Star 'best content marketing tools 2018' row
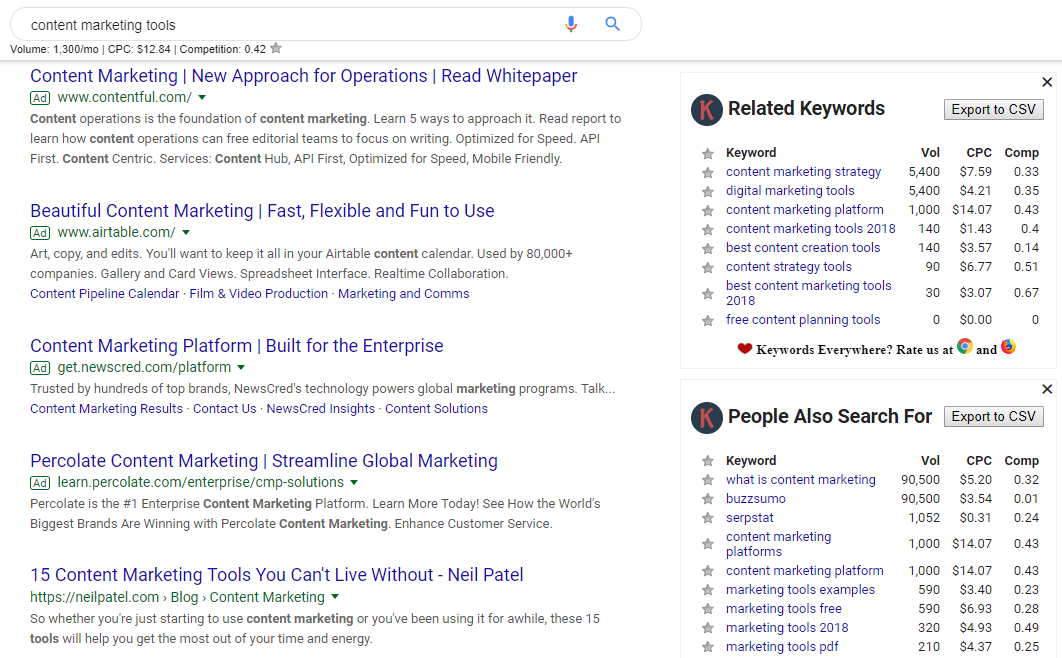 click(x=708, y=293)
